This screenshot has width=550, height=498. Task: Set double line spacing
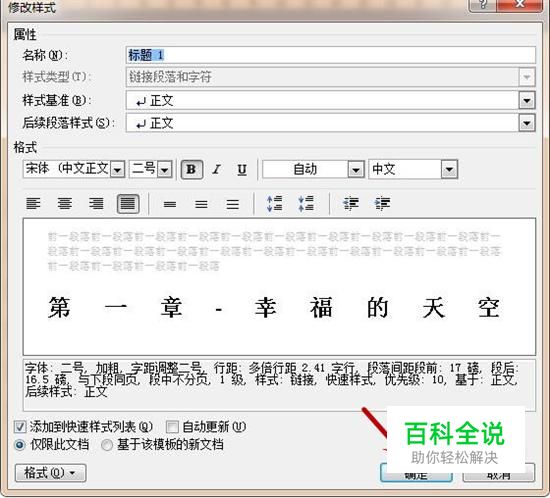[x=233, y=204]
